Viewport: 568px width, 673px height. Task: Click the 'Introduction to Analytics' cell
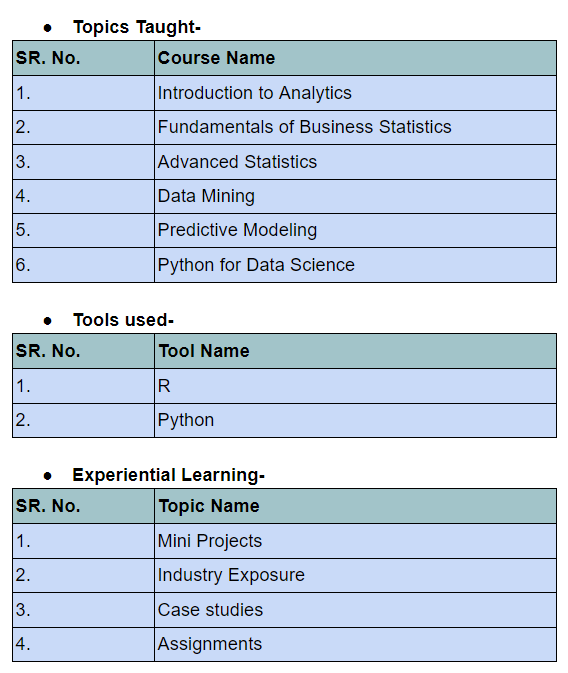(x=355, y=93)
